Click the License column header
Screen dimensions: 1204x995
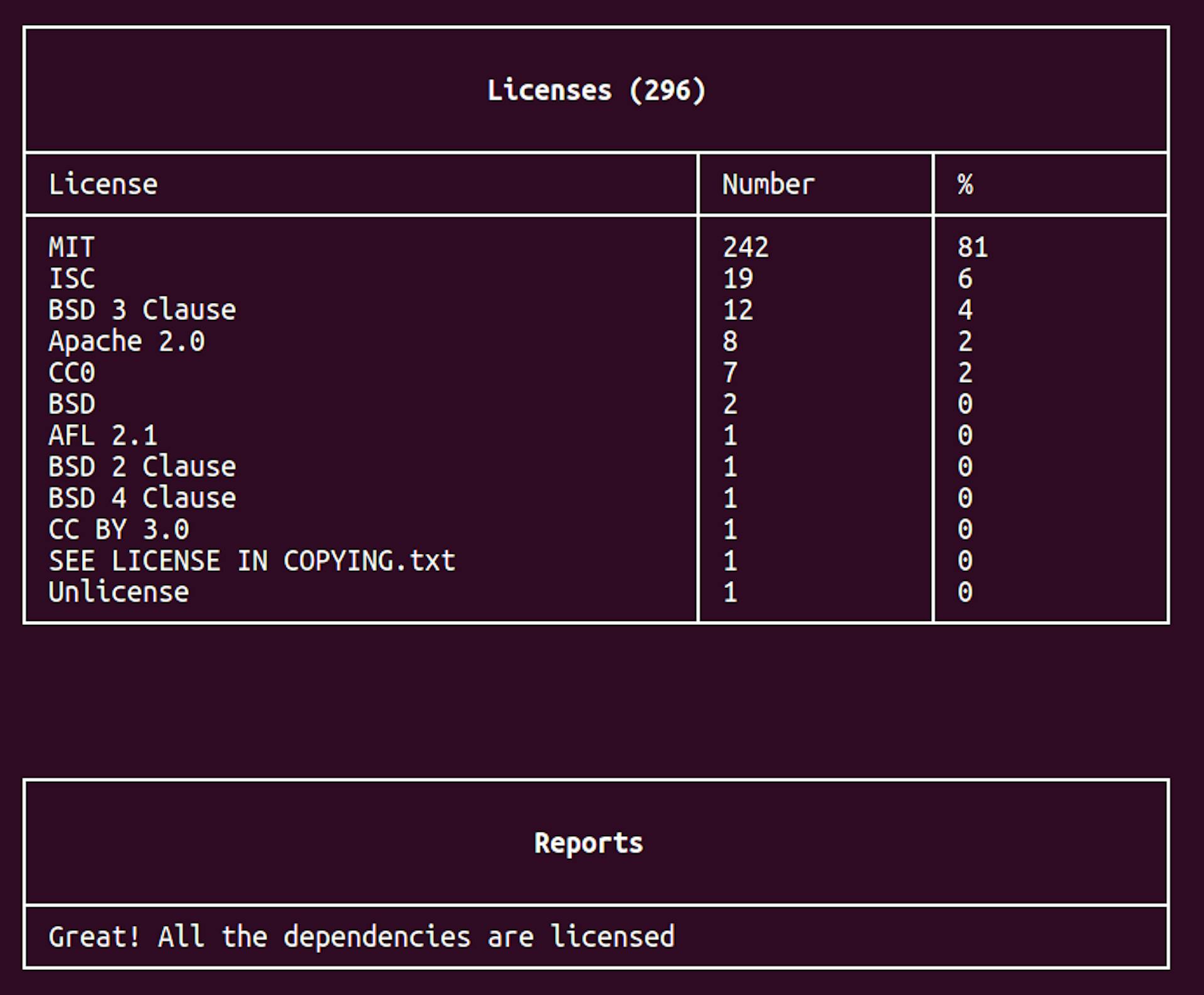pos(103,184)
